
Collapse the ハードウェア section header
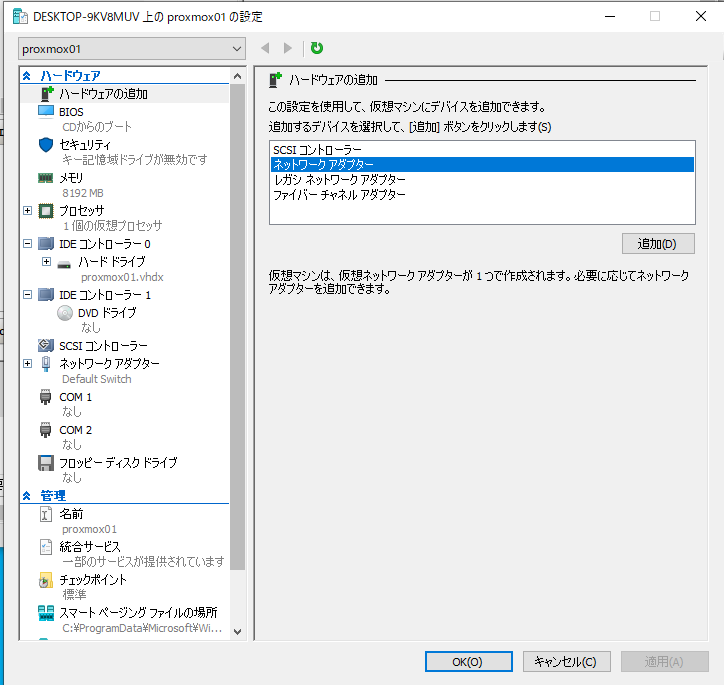click(x=27, y=76)
